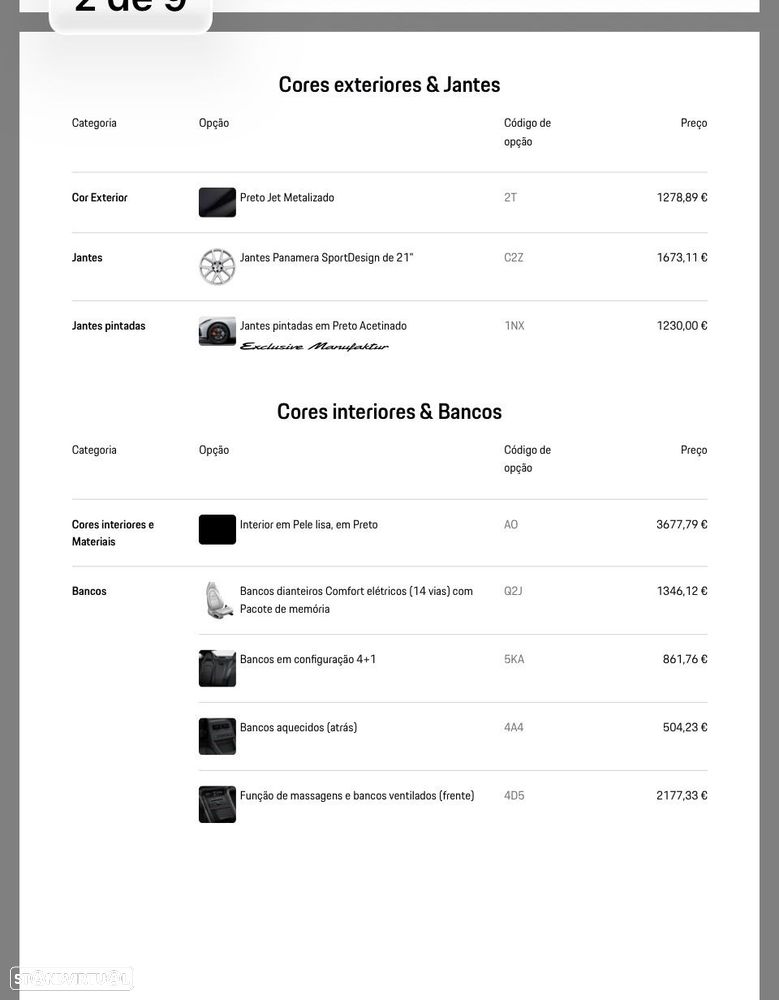Select the Bancos aquecidos (atrás) option text
Screen dimensions: 779x1000
(298, 728)
